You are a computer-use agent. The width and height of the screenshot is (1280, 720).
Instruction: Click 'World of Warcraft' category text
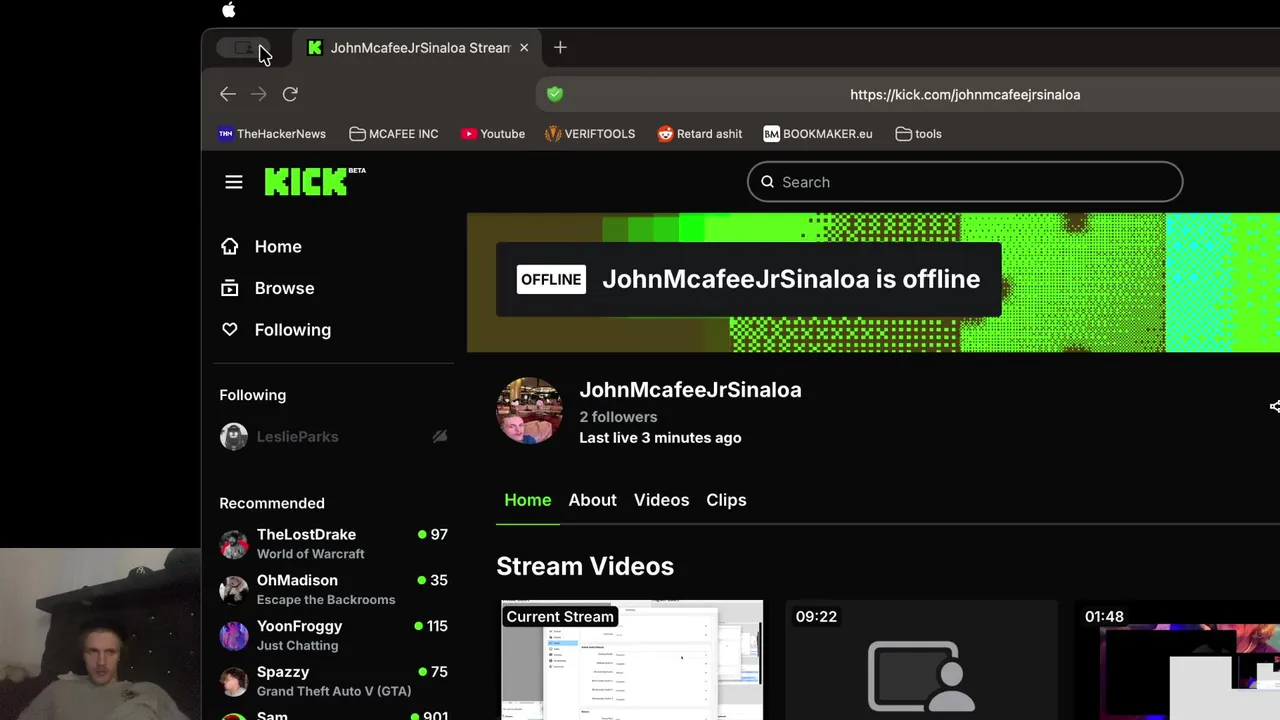click(310, 554)
